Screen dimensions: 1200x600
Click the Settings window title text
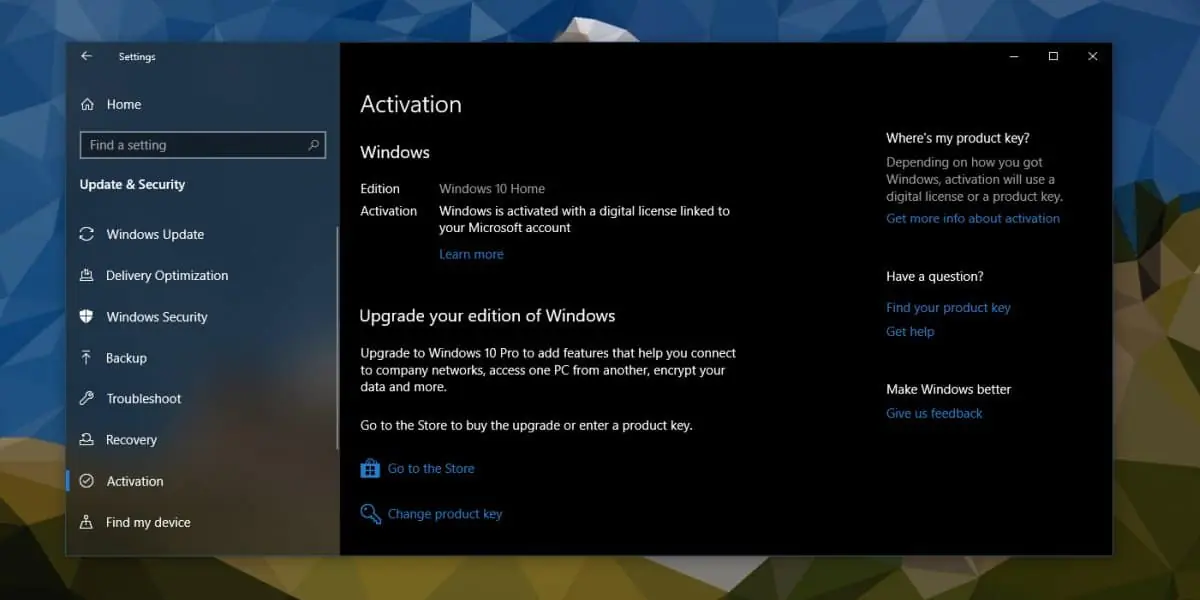[137, 57]
